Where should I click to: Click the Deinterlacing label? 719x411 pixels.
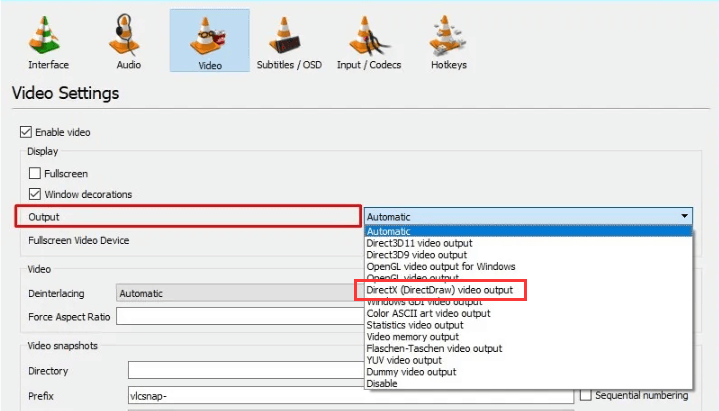tap(56, 294)
